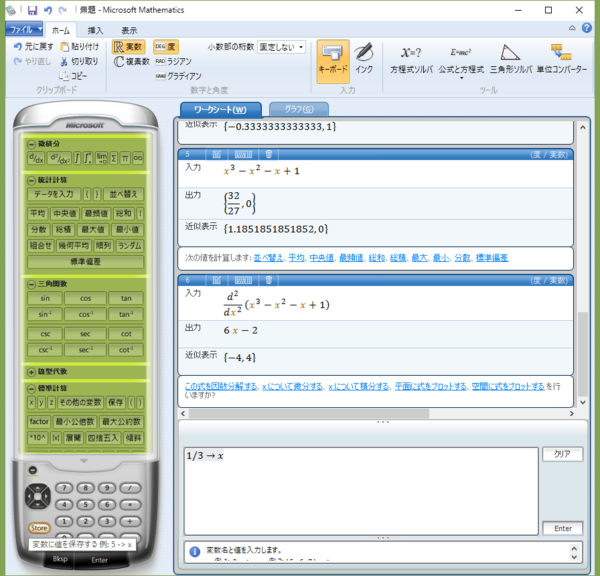The width and height of the screenshot is (600, 576).
Task: Open the Graph (グラフ) tab
Action: tap(299, 109)
